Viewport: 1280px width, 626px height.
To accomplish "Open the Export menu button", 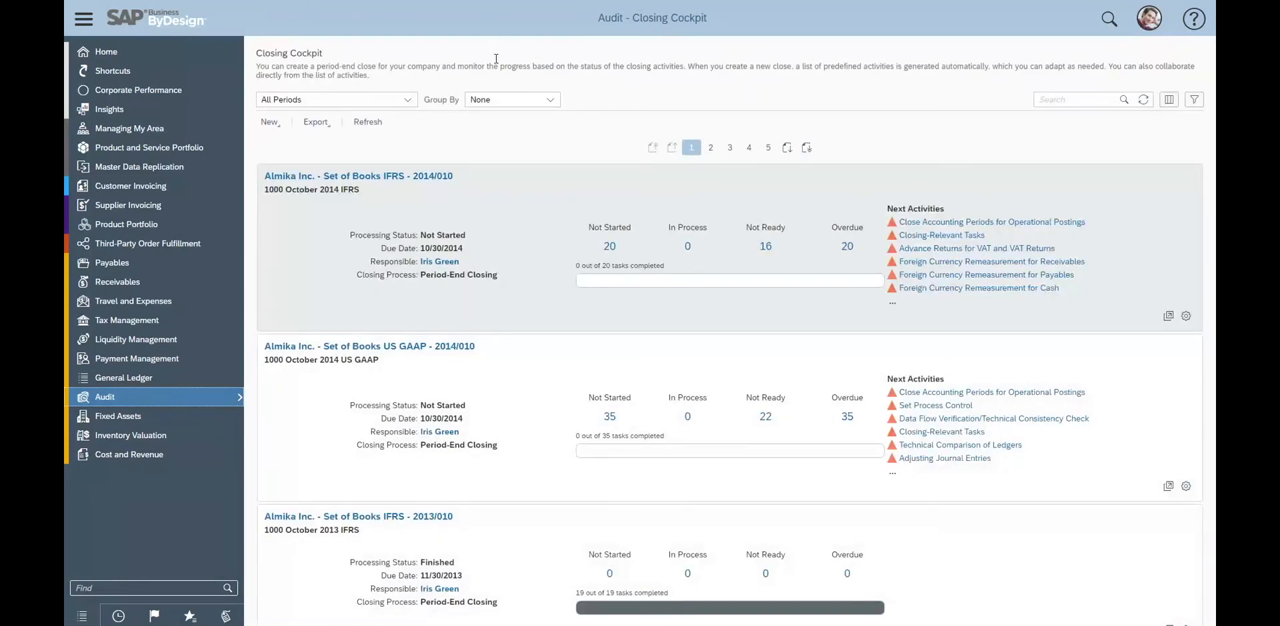I will (x=316, y=122).
